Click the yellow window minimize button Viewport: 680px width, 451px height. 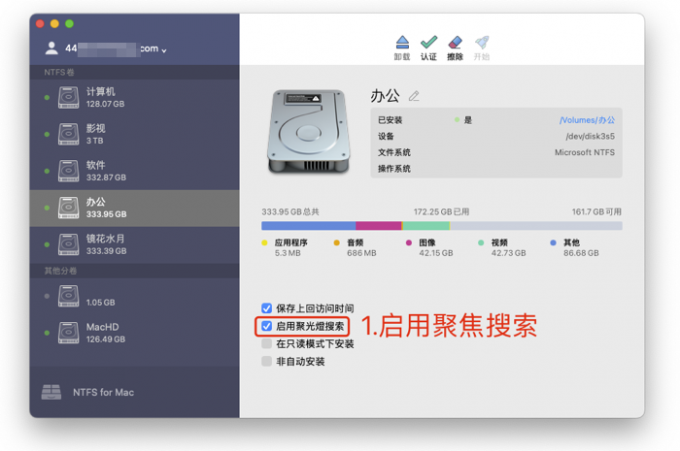(x=55, y=23)
